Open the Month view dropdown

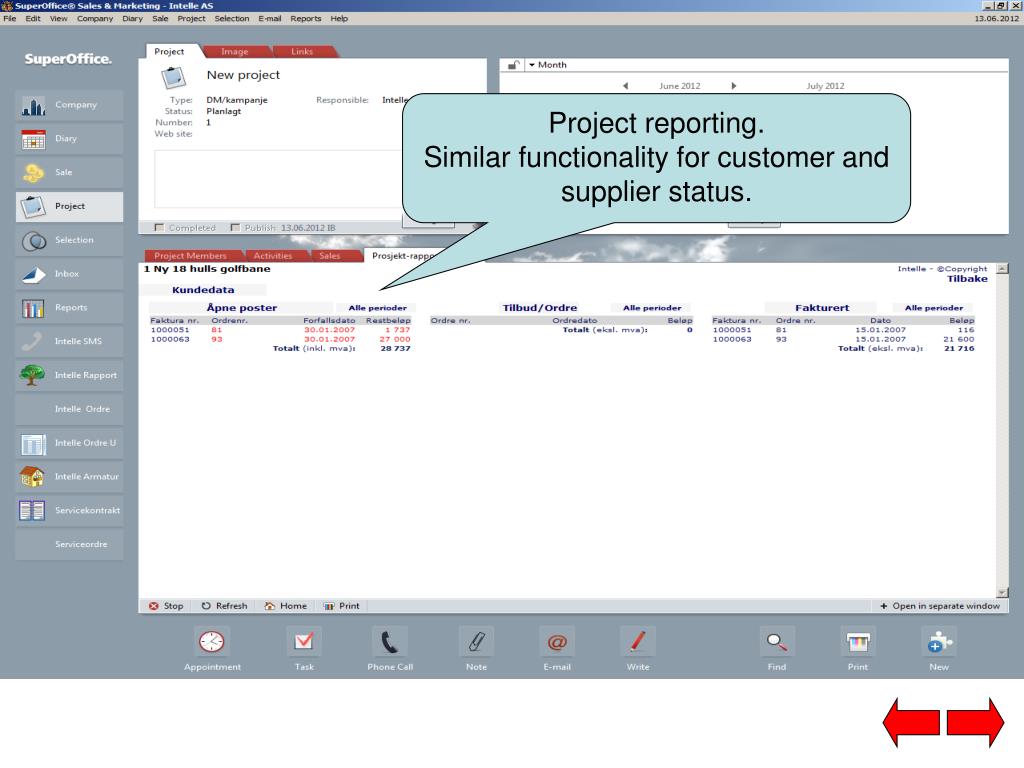[x=547, y=65]
